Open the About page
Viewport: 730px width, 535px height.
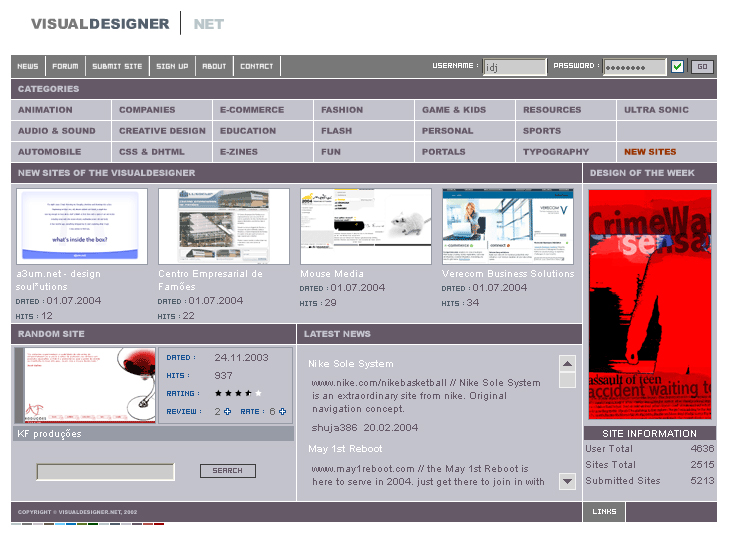(214, 67)
